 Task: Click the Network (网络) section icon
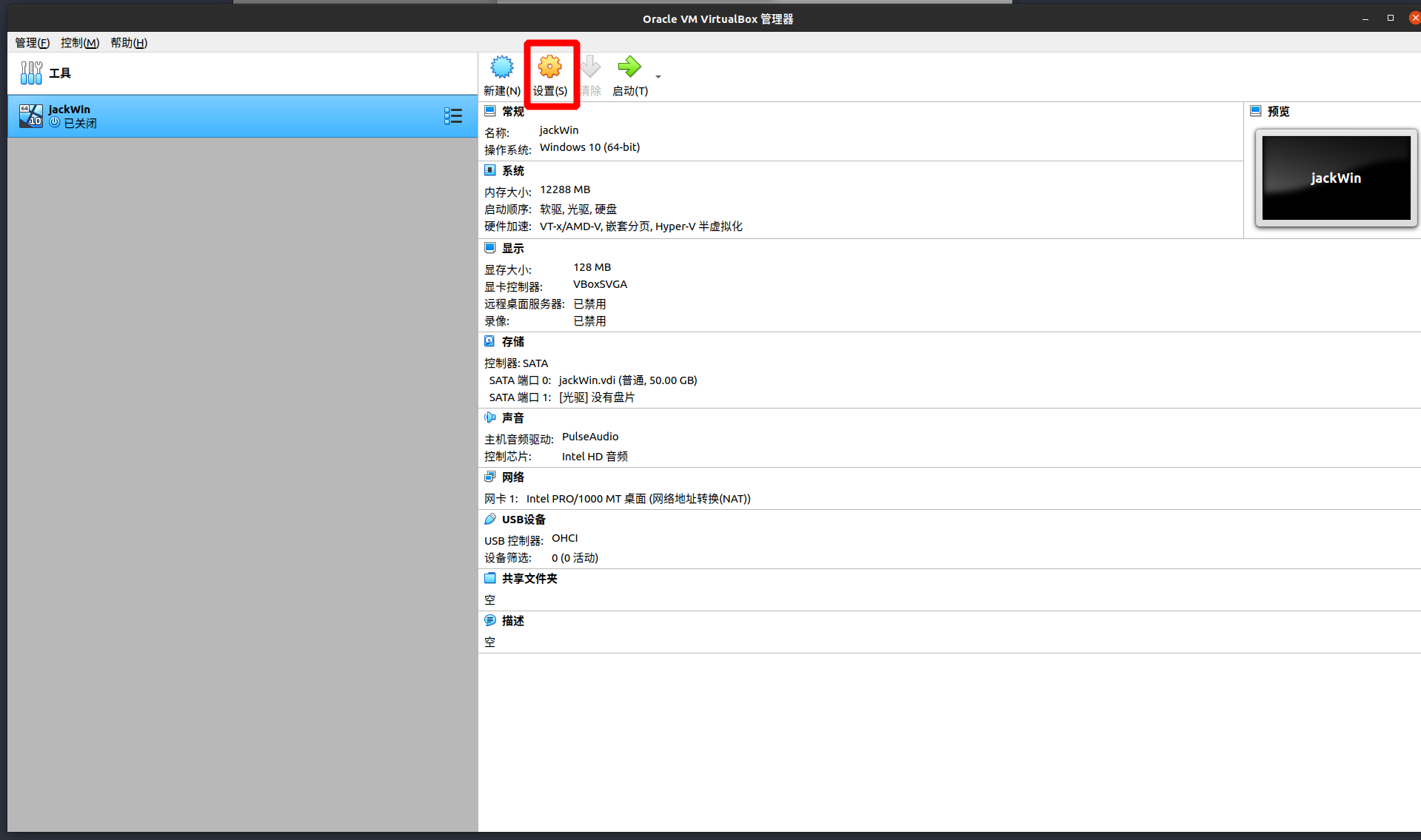click(489, 477)
